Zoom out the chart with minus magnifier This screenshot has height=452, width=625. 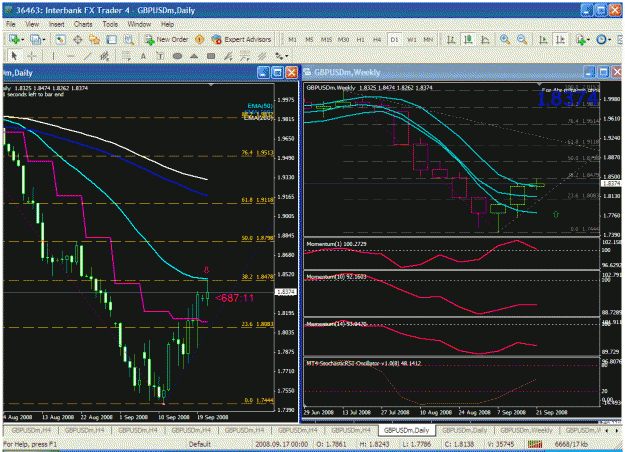522,39
